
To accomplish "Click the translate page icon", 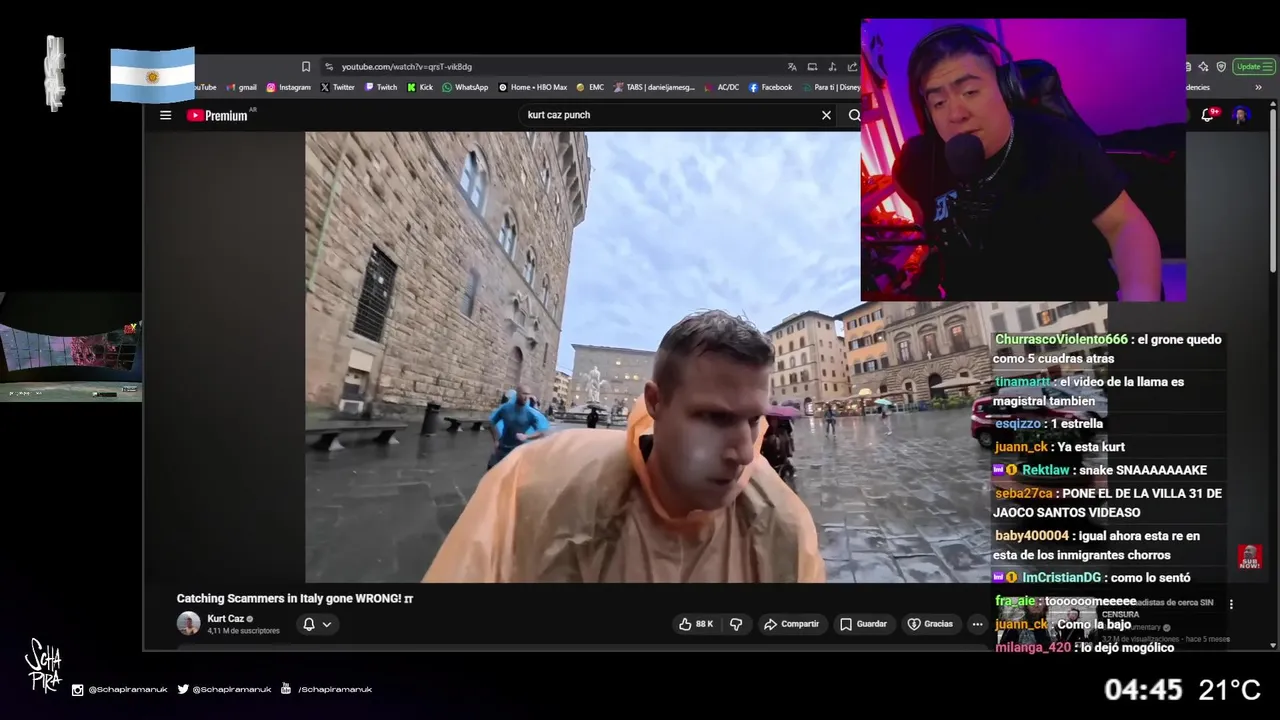I will click(x=792, y=67).
